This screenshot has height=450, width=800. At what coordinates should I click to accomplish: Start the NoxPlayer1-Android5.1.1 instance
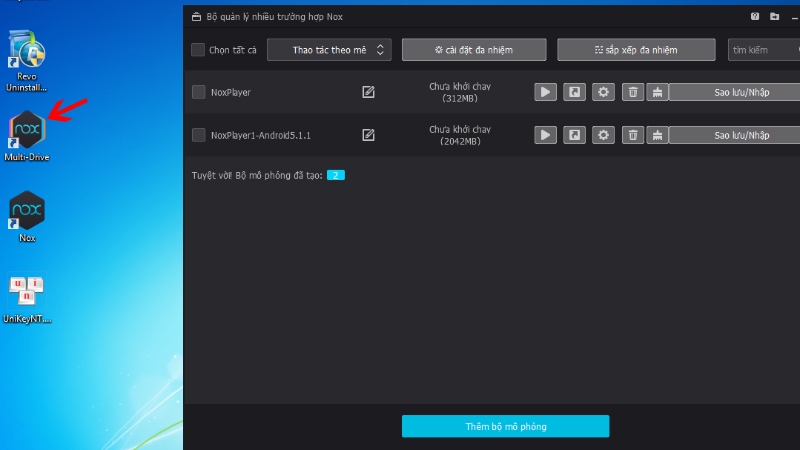tap(545, 135)
